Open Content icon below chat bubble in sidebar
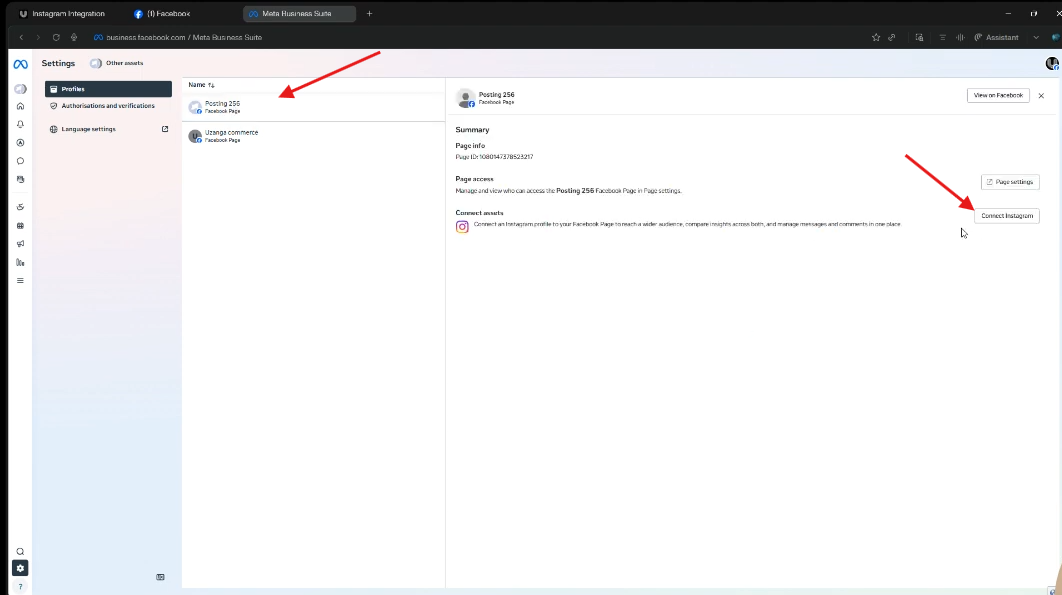The width and height of the screenshot is (1062, 595). [x=20, y=180]
